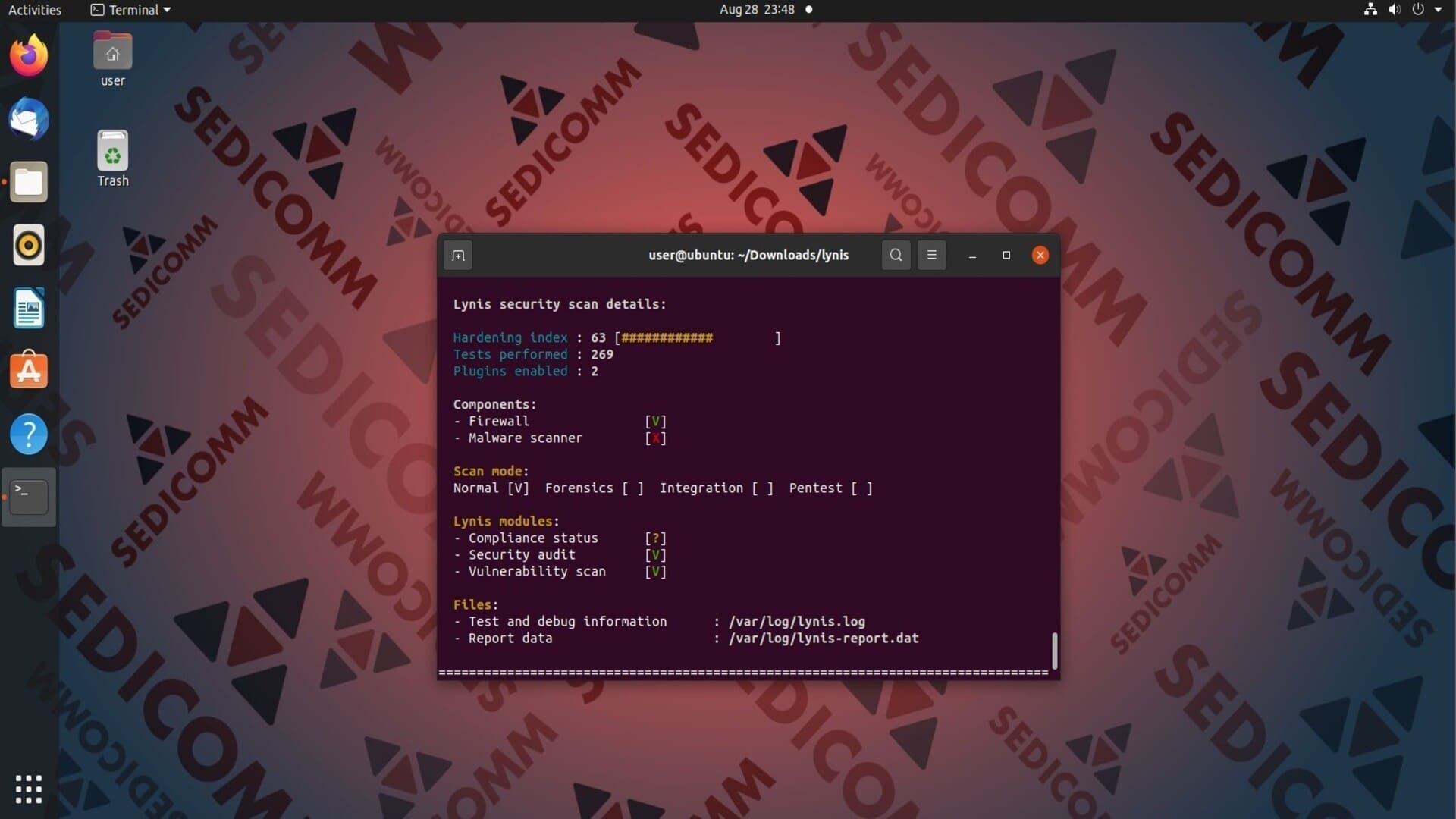Click the 'Components:' heading
This screenshot has width=1456, height=819.
[494, 405]
